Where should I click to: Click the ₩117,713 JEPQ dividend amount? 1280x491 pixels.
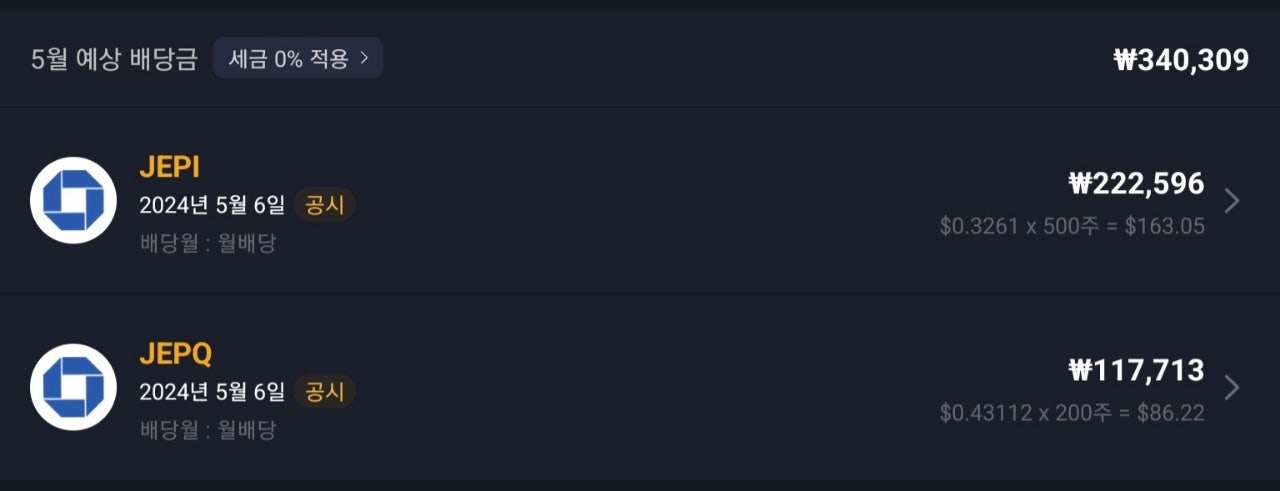click(1137, 371)
